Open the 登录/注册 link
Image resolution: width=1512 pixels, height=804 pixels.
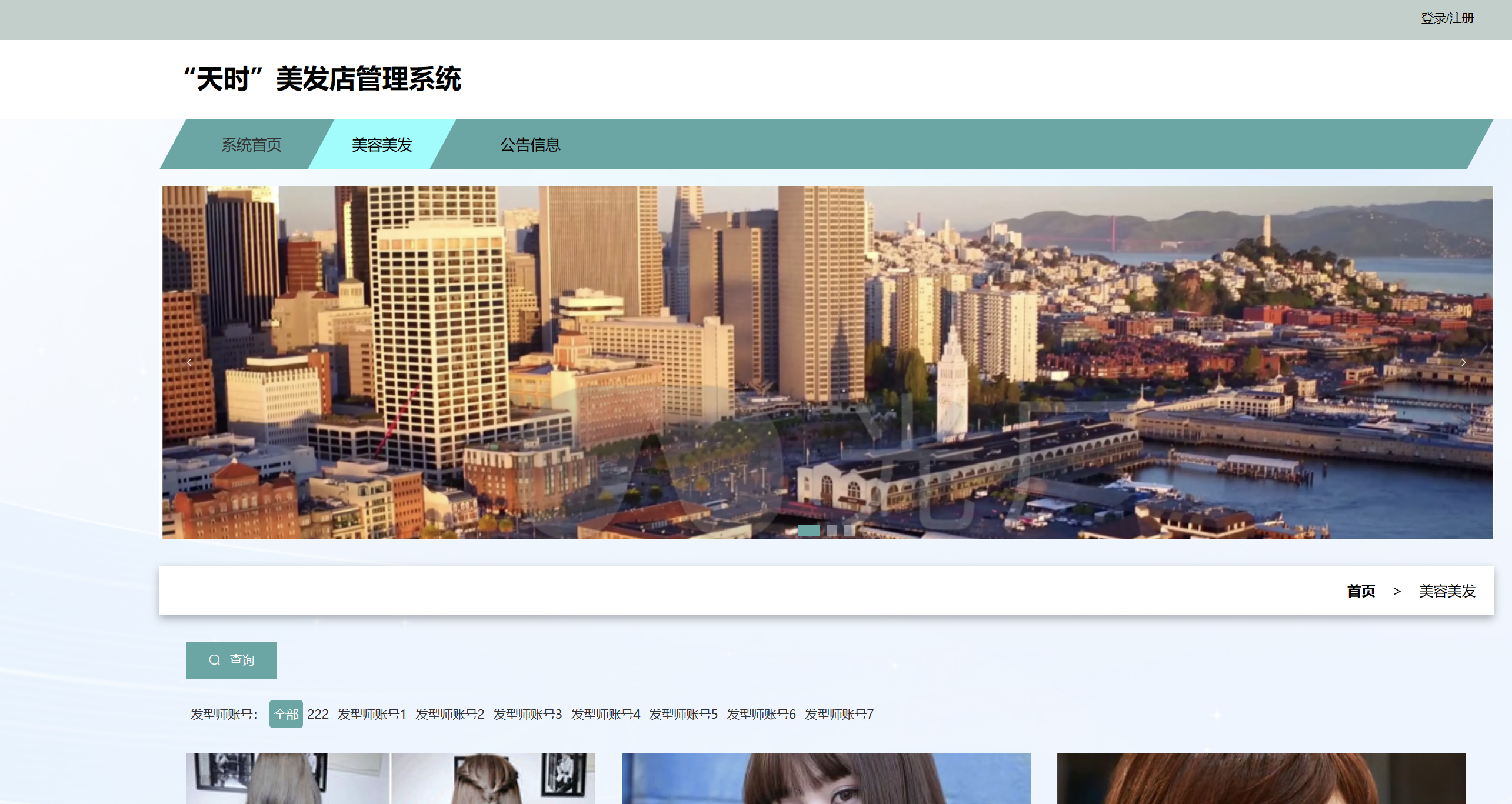coord(1447,18)
